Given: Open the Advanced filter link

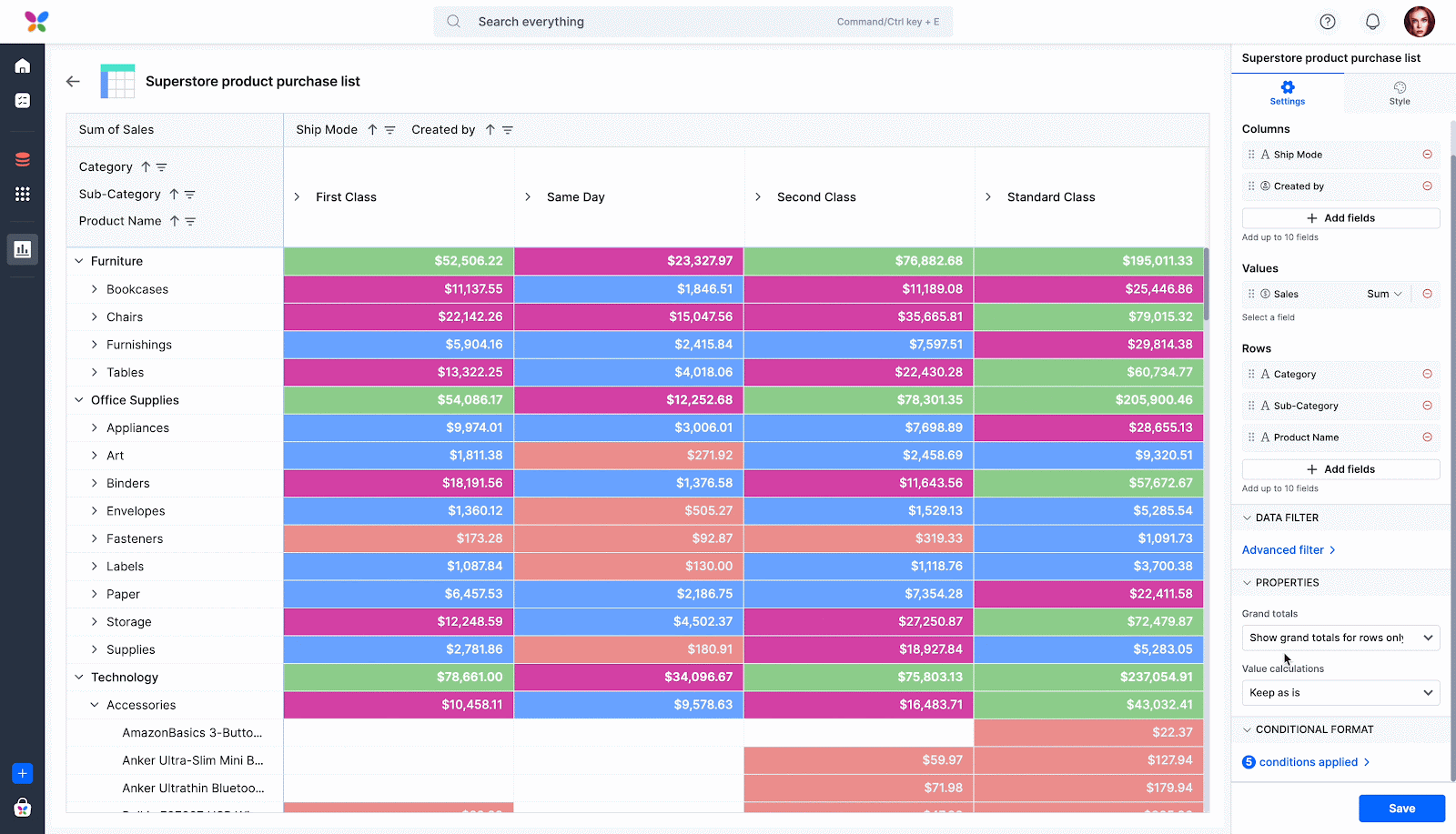Looking at the screenshot, I should click(1289, 550).
